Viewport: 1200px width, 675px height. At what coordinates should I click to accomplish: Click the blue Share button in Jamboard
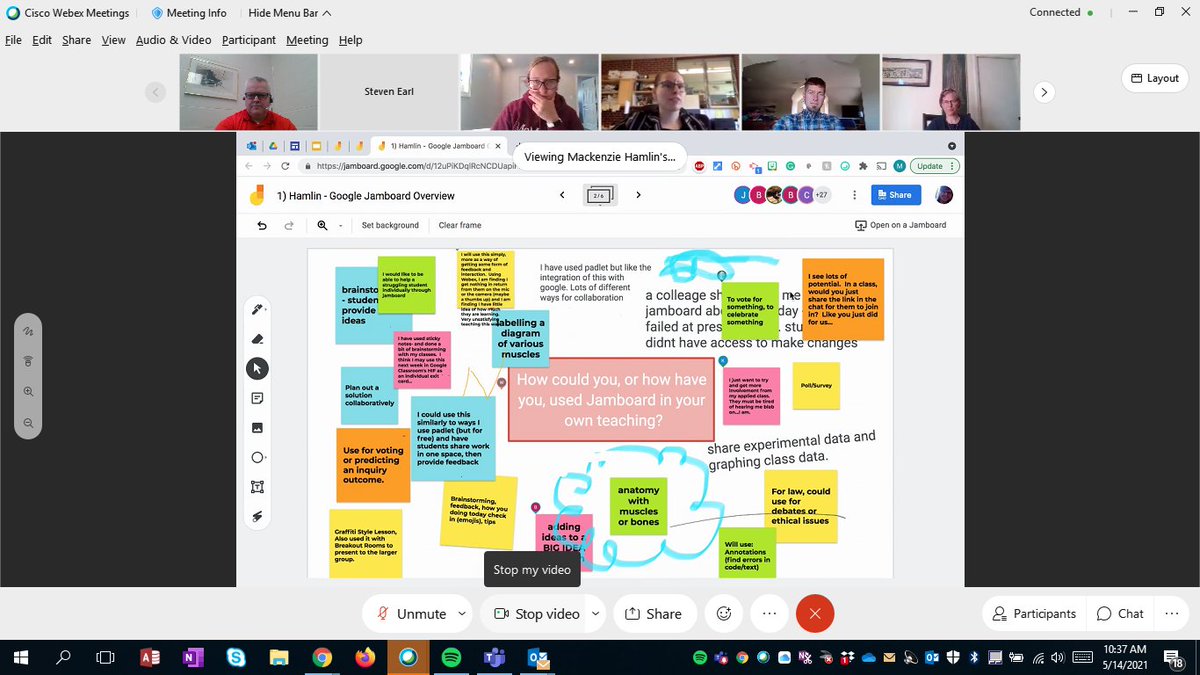[x=896, y=195]
